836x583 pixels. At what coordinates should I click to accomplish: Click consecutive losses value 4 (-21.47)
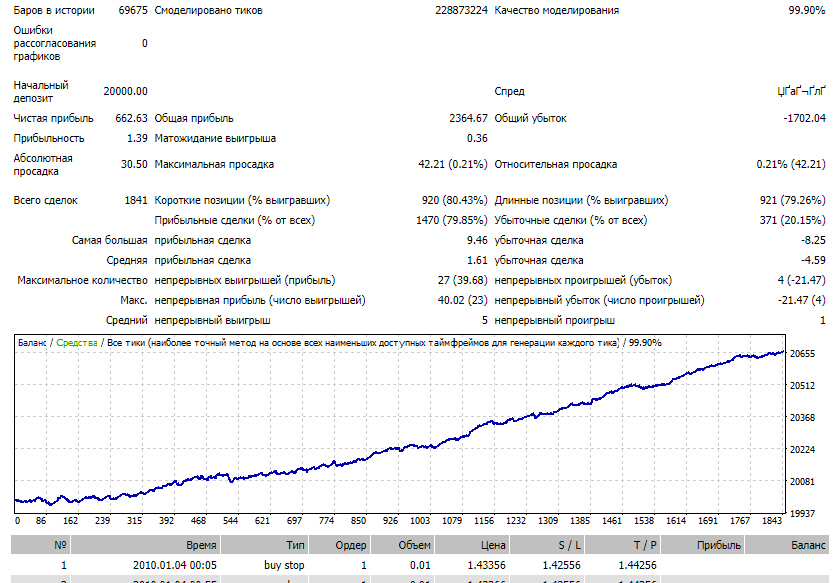click(x=801, y=280)
